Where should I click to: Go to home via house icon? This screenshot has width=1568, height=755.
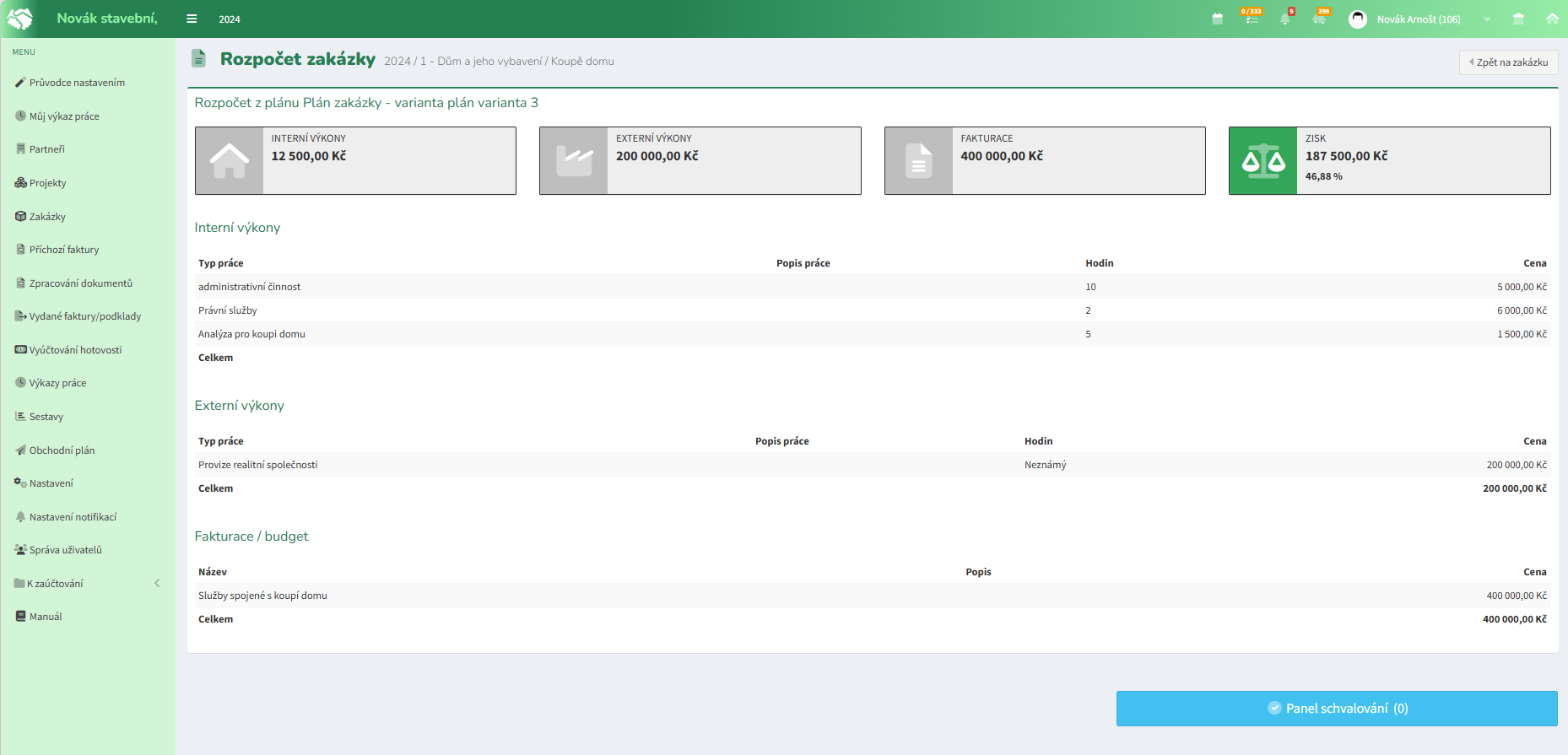coord(1552,19)
